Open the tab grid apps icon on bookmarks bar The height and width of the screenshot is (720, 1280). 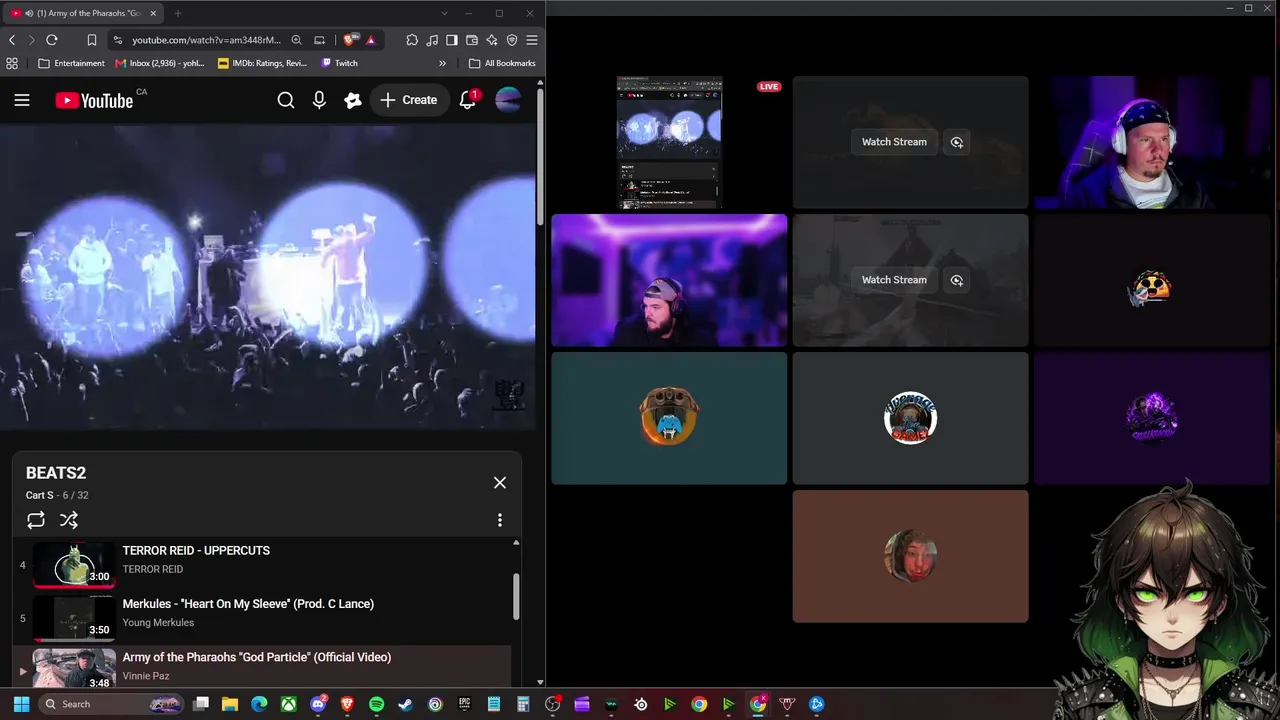click(12, 63)
